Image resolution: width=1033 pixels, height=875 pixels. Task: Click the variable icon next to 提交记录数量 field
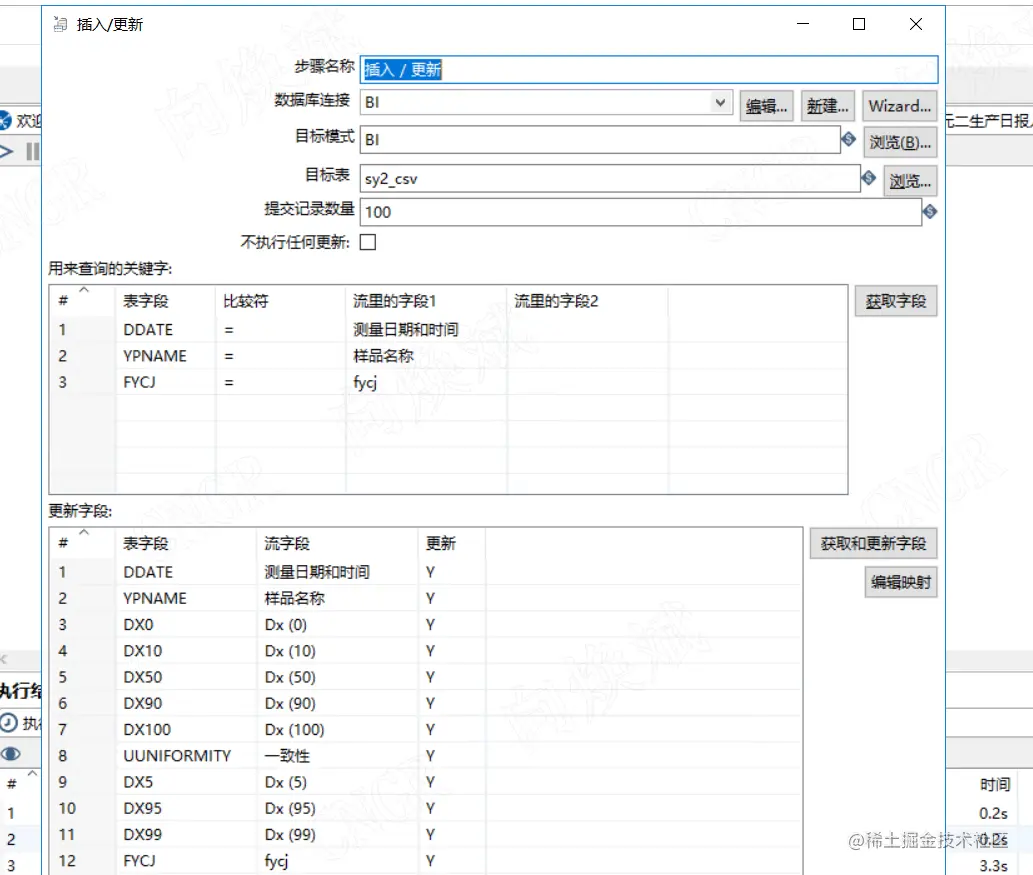pyautogui.click(x=930, y=212)
